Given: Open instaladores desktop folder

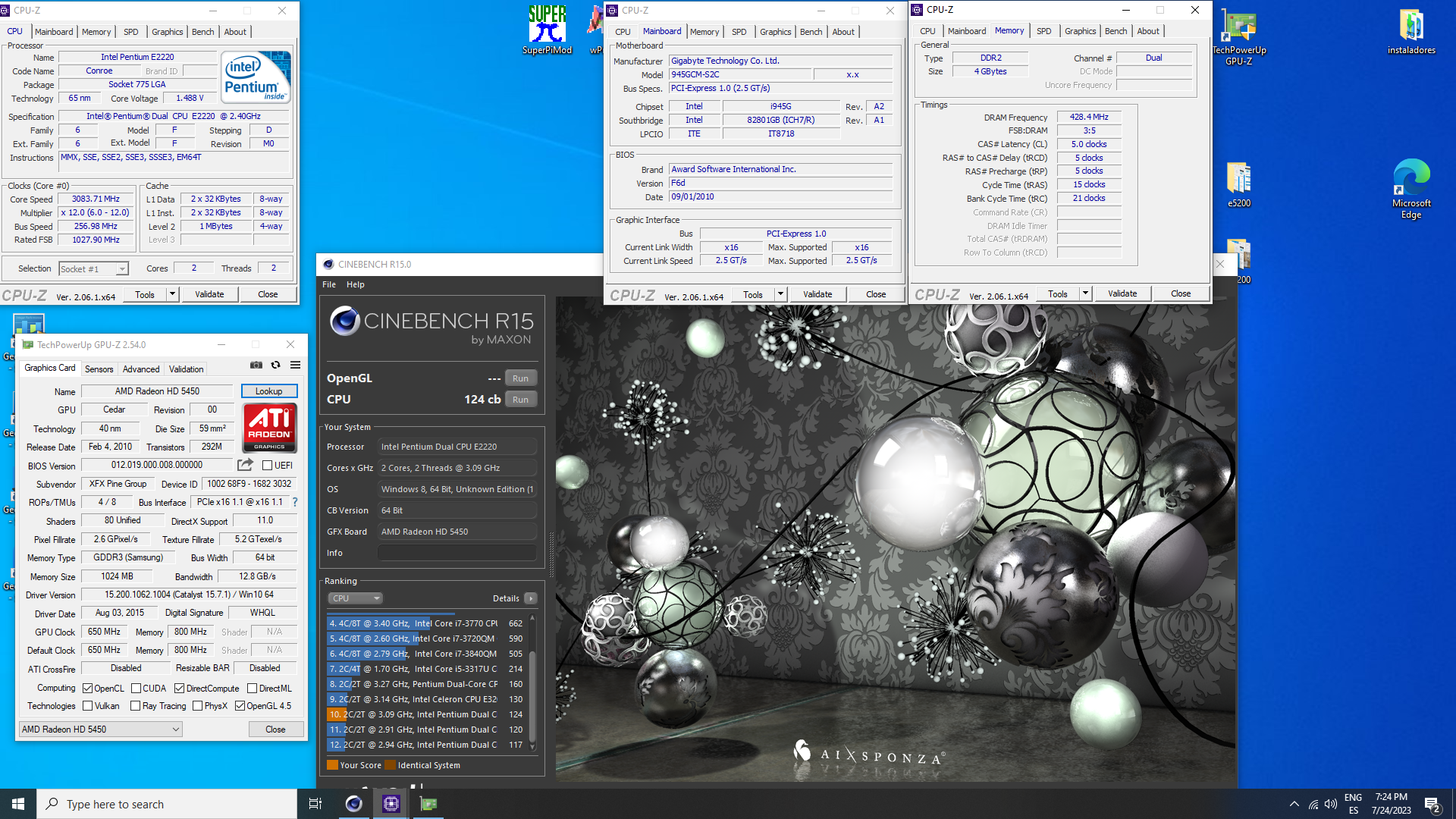Looking at the screenshot, I should click(1411, 32).
